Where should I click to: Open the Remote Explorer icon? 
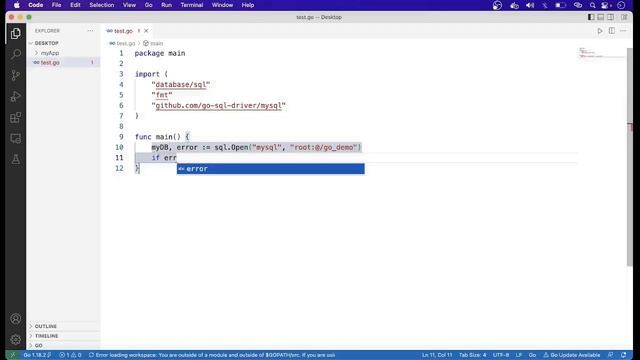16,138
